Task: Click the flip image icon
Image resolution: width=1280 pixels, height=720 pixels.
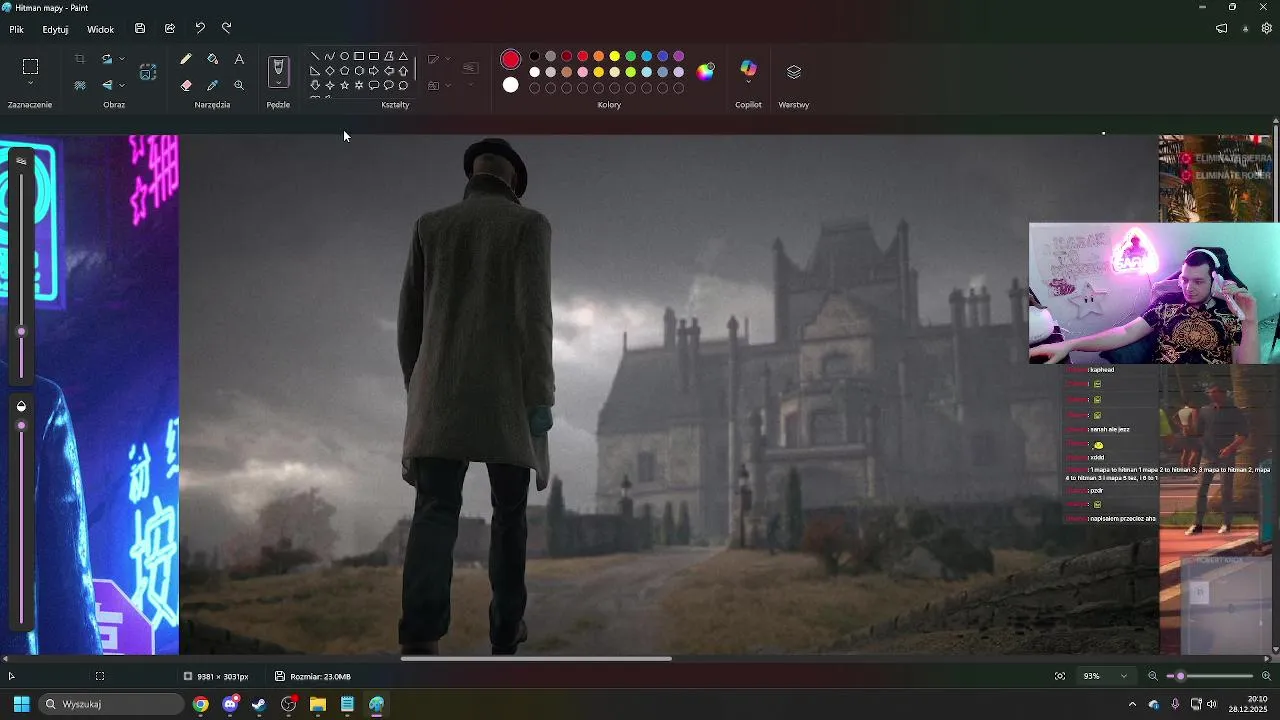Action: pyautogui.click(x=107, y=85)
